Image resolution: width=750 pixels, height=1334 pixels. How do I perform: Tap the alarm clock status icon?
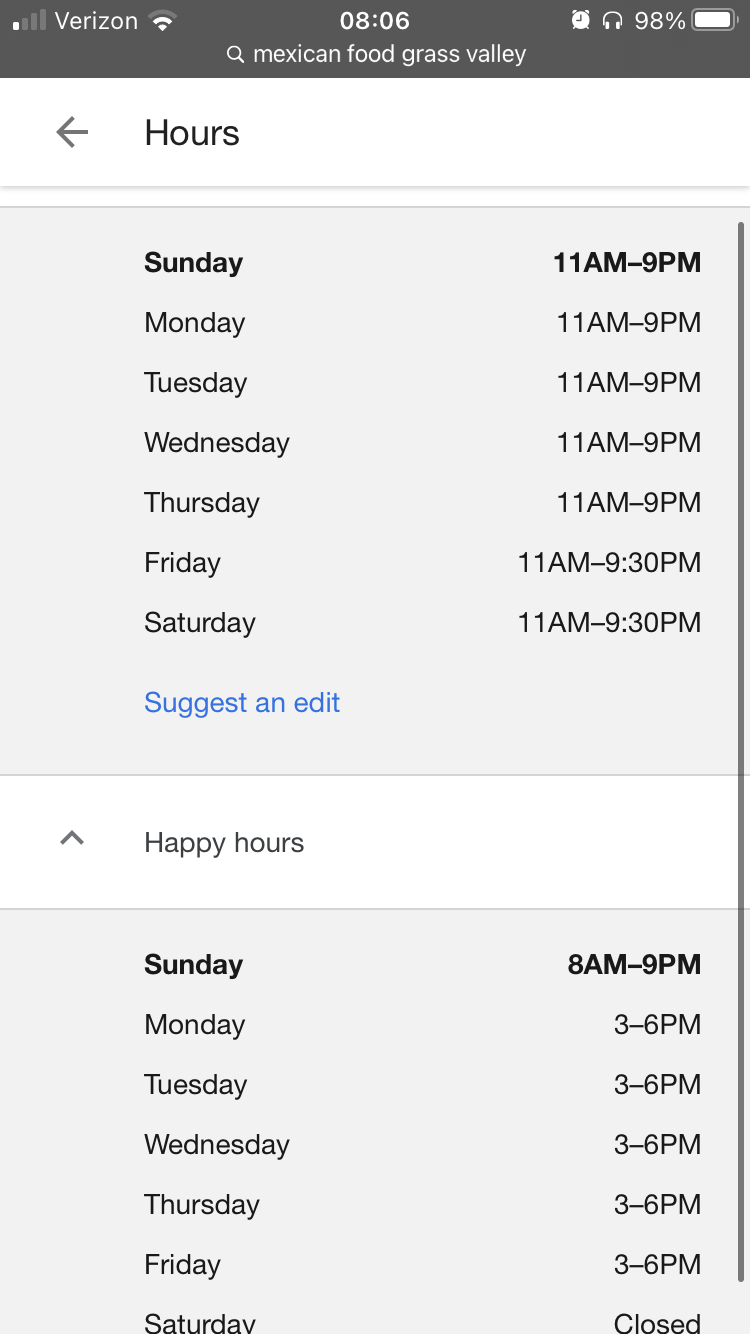pyautogui.click(x=580, y=20)
